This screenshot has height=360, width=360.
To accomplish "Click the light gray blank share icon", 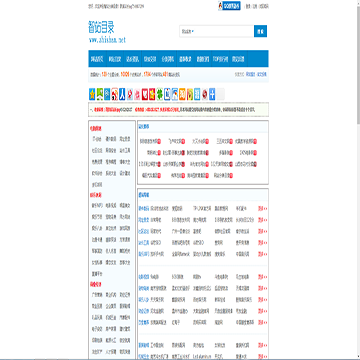I will 220,94.
